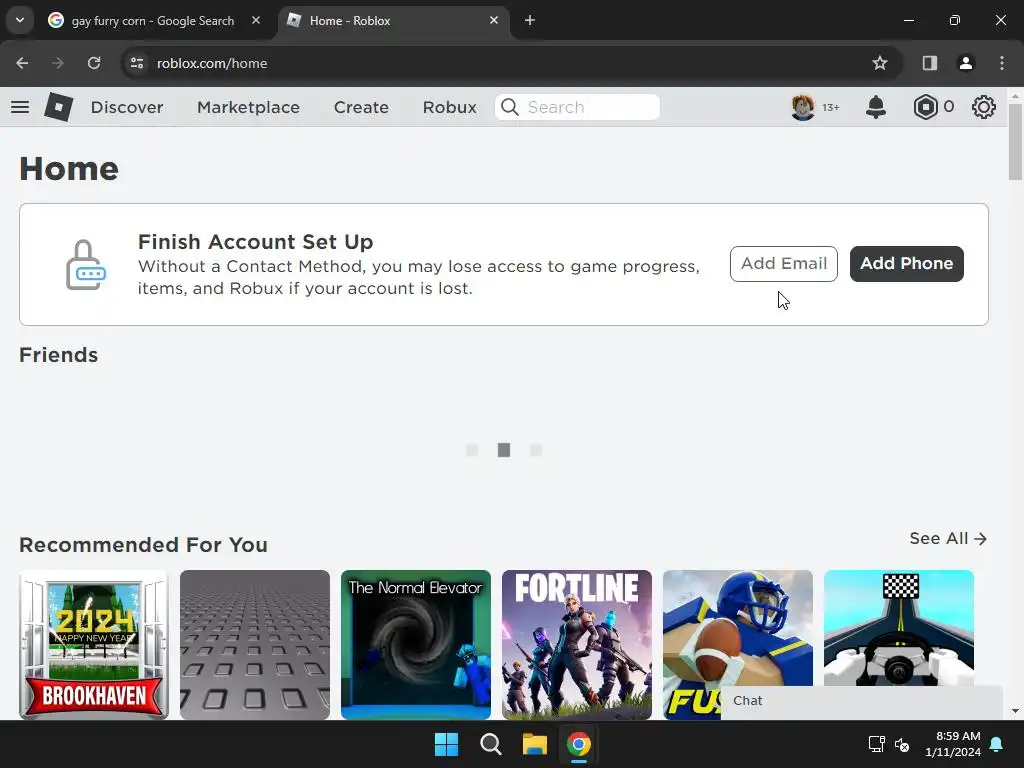Click the taskbar clock showing 8:59 AM
The image size is (1024, 768).
(953, 744)
